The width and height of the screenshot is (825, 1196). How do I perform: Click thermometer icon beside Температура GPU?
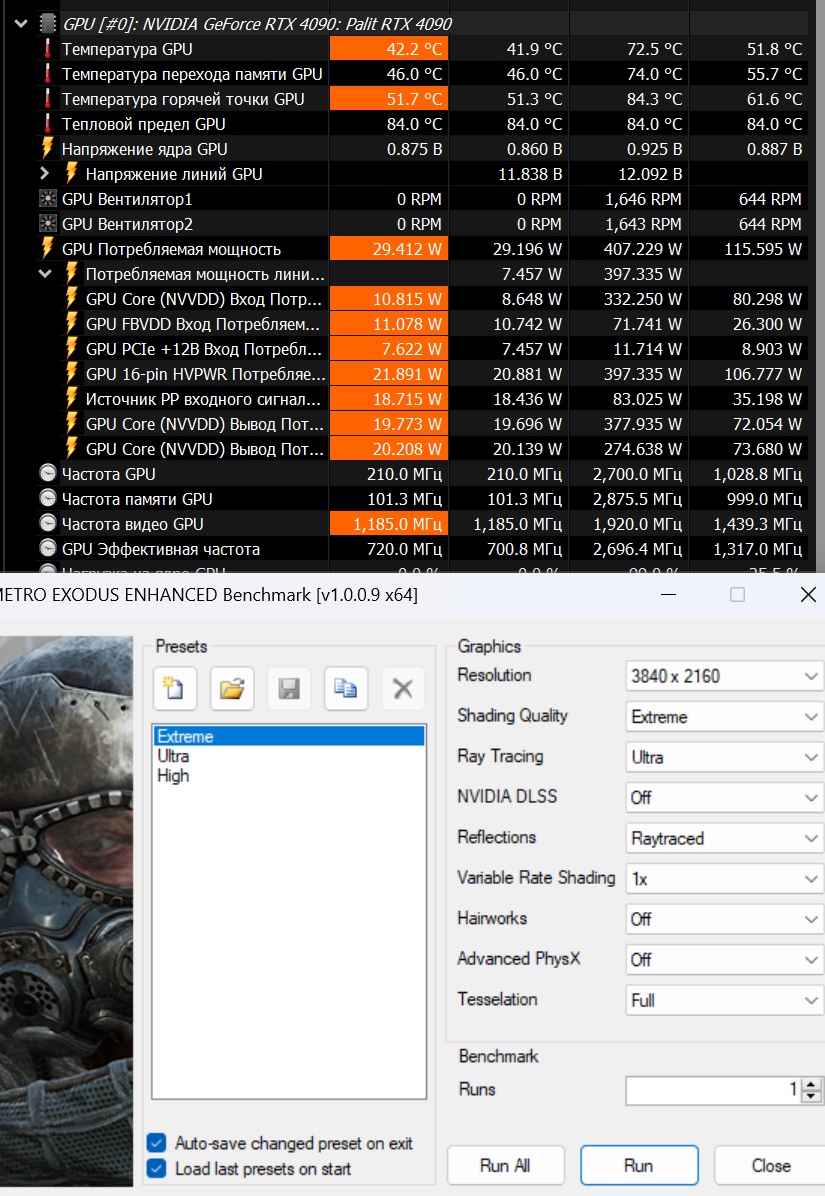pos(47,49)
